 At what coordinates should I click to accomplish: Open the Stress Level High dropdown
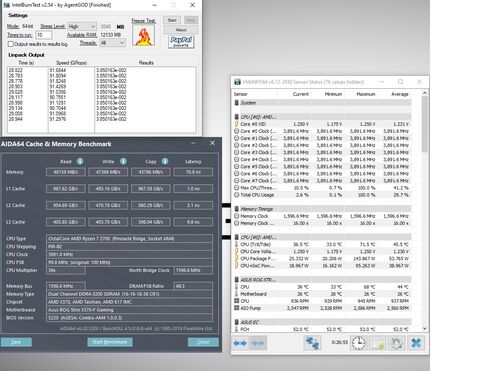tap(82, 26)
